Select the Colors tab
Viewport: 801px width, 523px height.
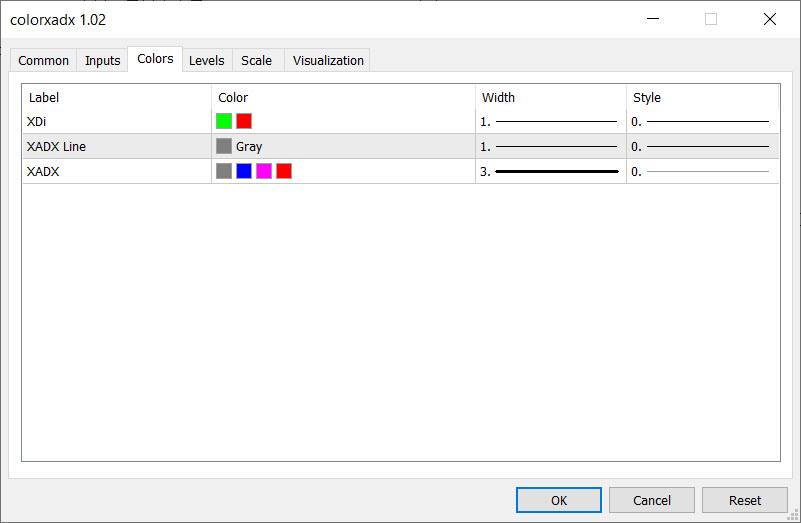pos(155,59)
